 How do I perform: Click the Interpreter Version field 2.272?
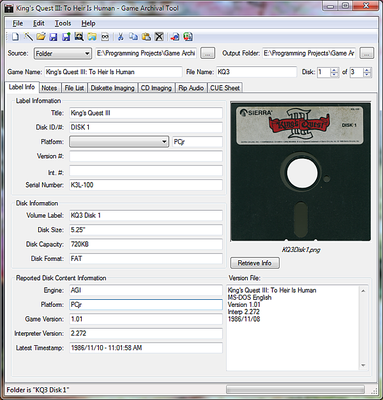point(146,333)
